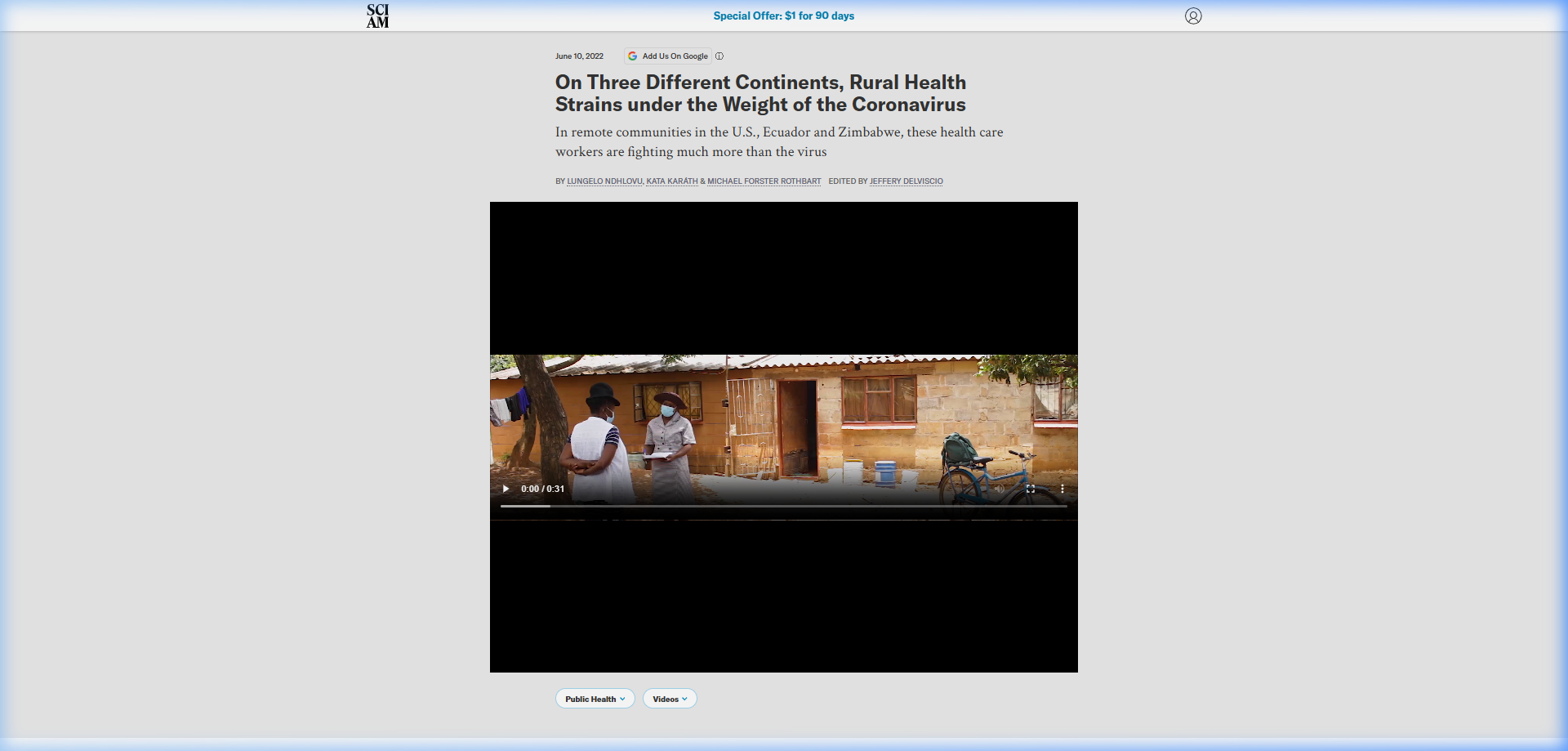Open editor Jeffery DelViscio's page

[x=906, y=181]
